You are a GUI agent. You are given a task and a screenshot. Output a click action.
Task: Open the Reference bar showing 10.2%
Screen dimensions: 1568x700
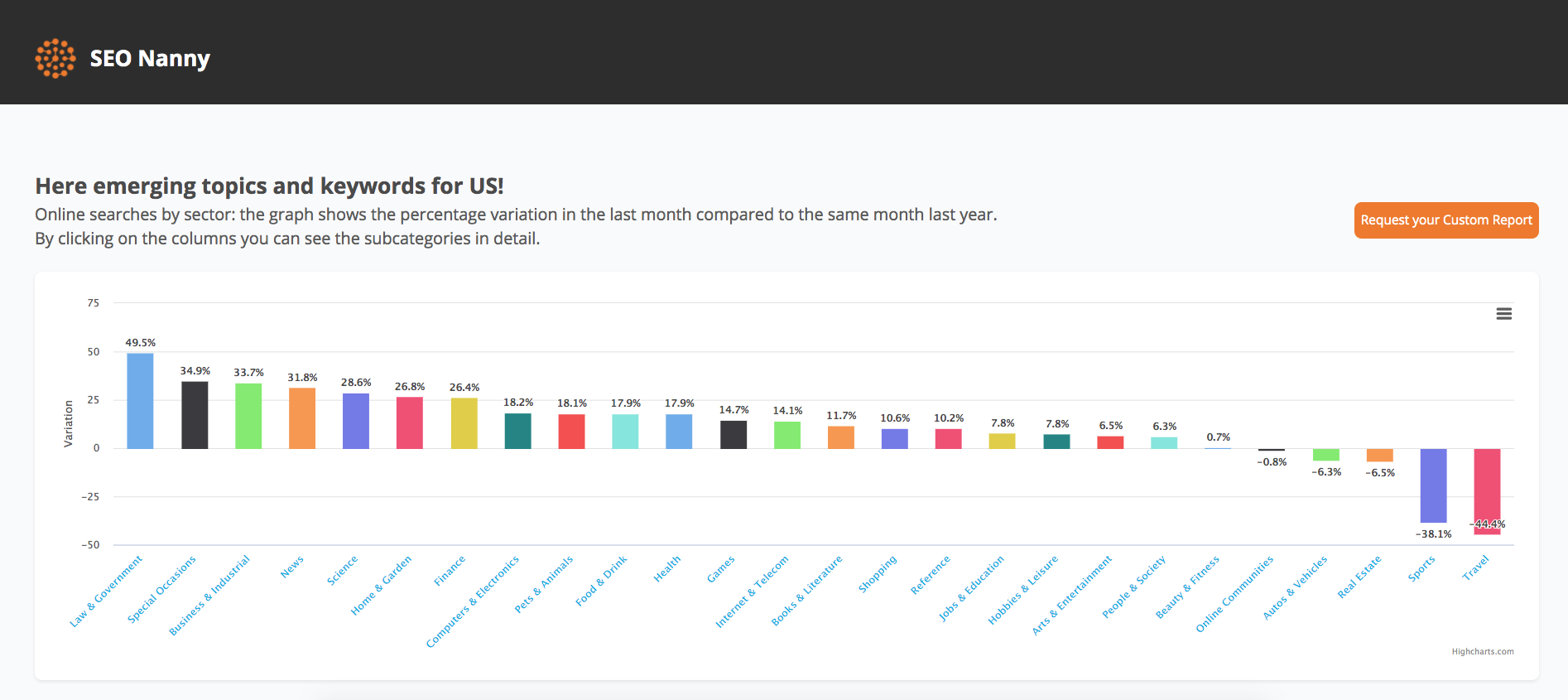[x=949, y=439]
